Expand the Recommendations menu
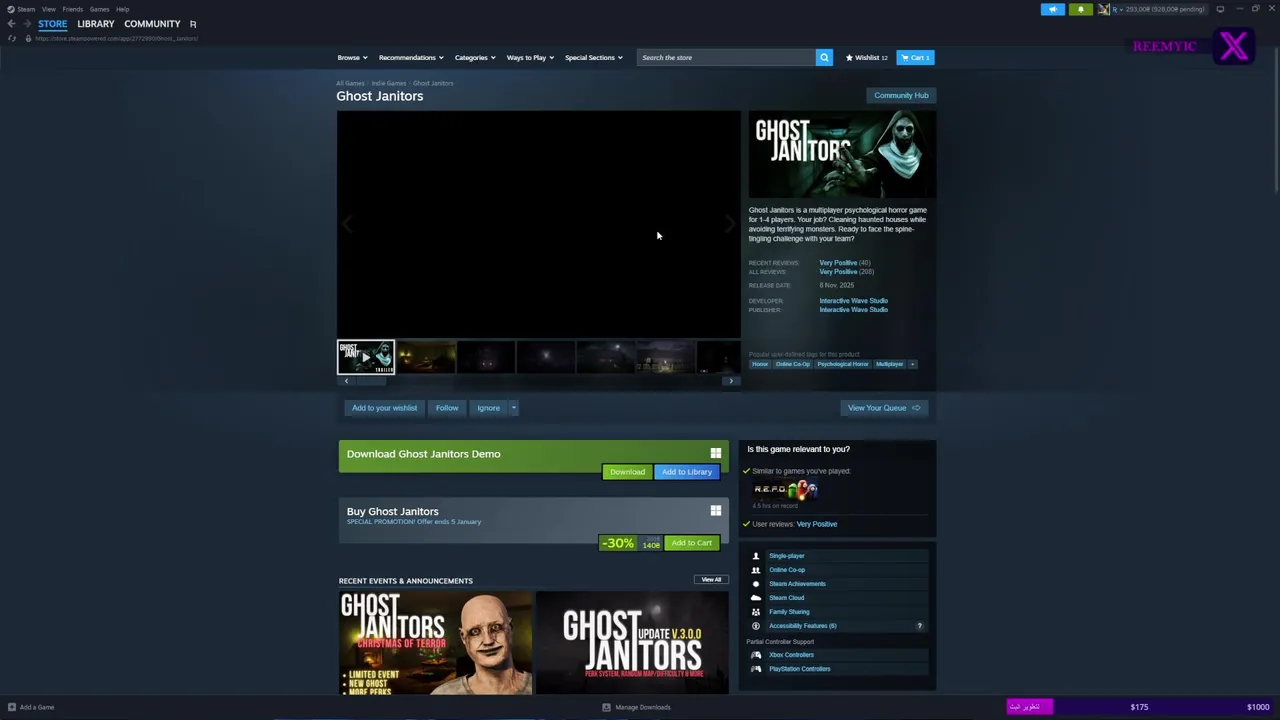This screenshot has height=720, width=1280. [x=411, y=57]
